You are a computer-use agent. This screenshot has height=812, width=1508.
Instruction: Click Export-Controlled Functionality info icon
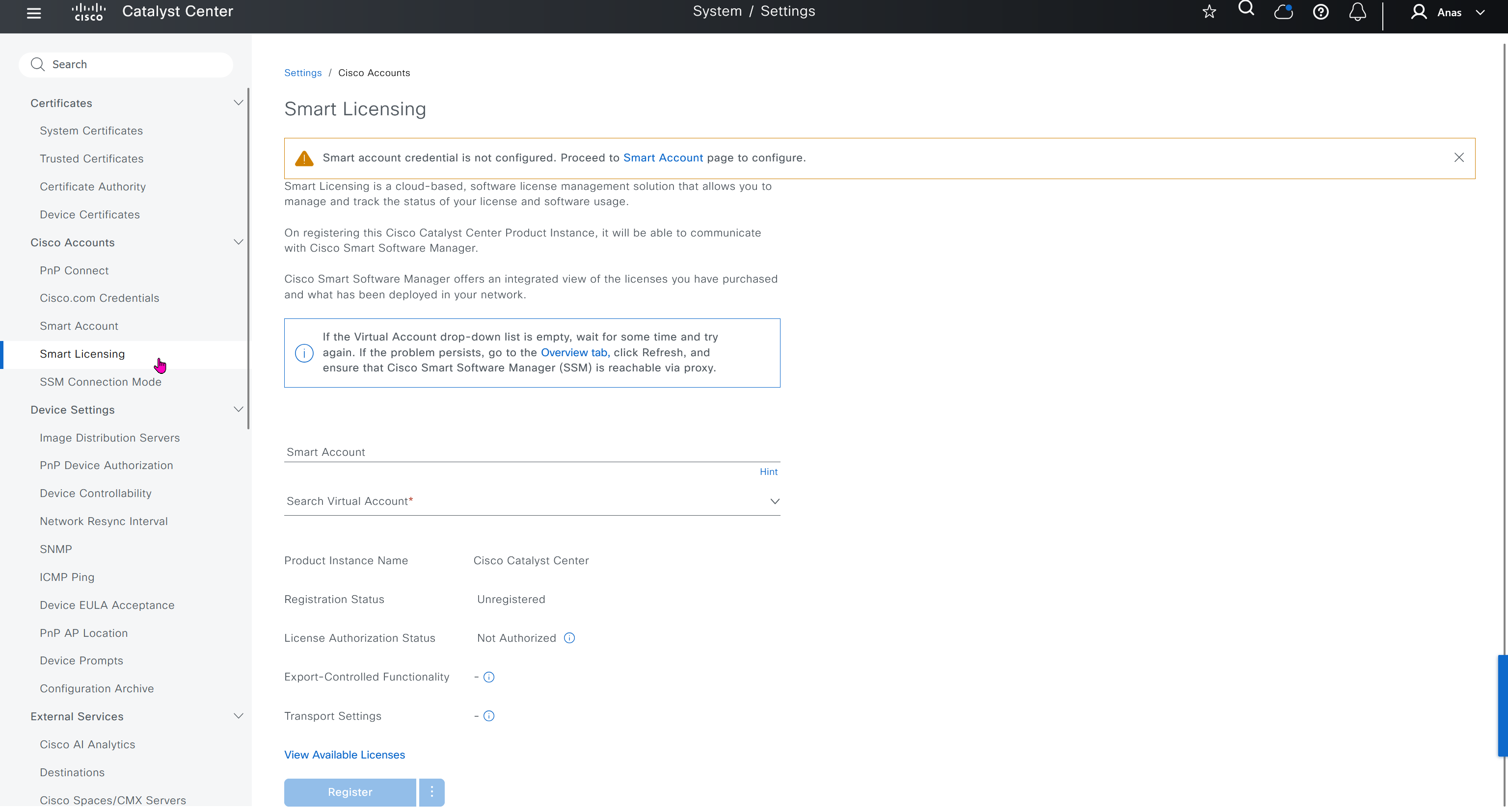click(x=489, y=677)
